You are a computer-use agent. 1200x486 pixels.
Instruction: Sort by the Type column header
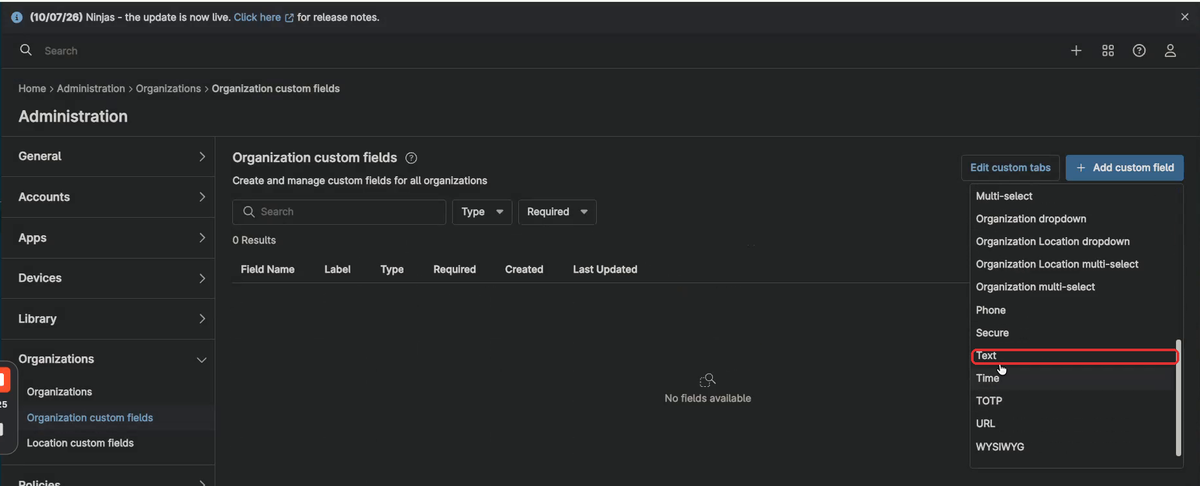[x=392, y=270]
